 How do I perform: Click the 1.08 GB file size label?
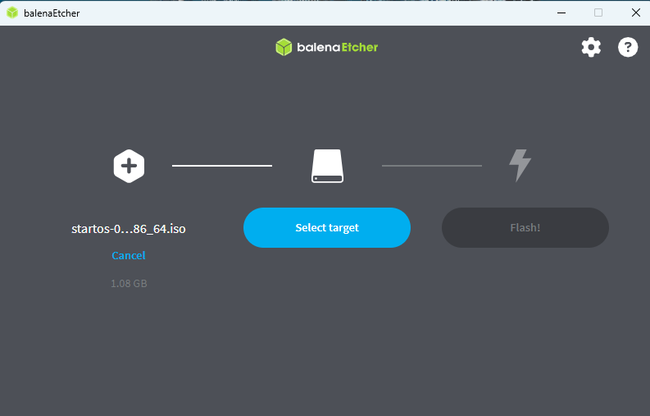[128, 283]
